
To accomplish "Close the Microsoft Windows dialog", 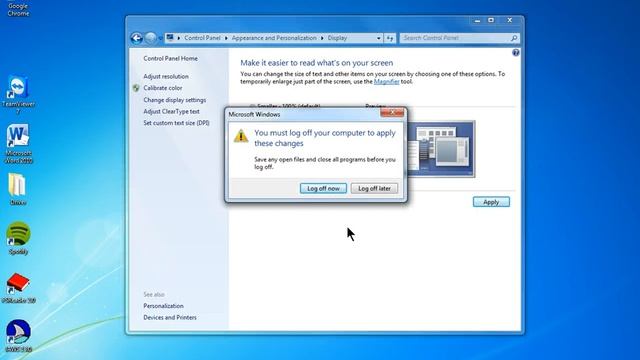I will click(392, 112).
